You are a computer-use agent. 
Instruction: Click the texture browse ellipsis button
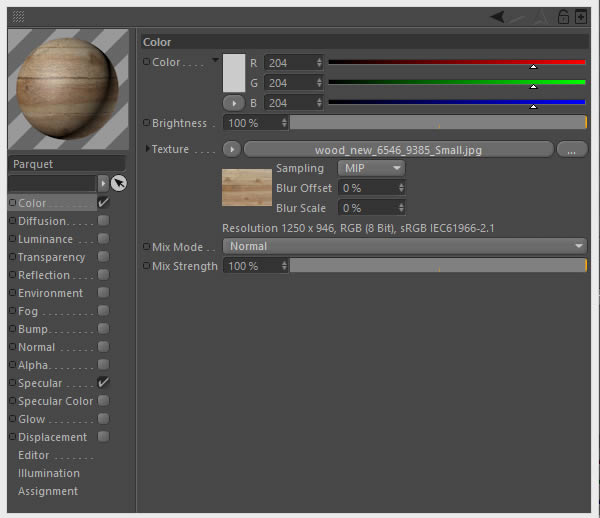tap(572, 150)
